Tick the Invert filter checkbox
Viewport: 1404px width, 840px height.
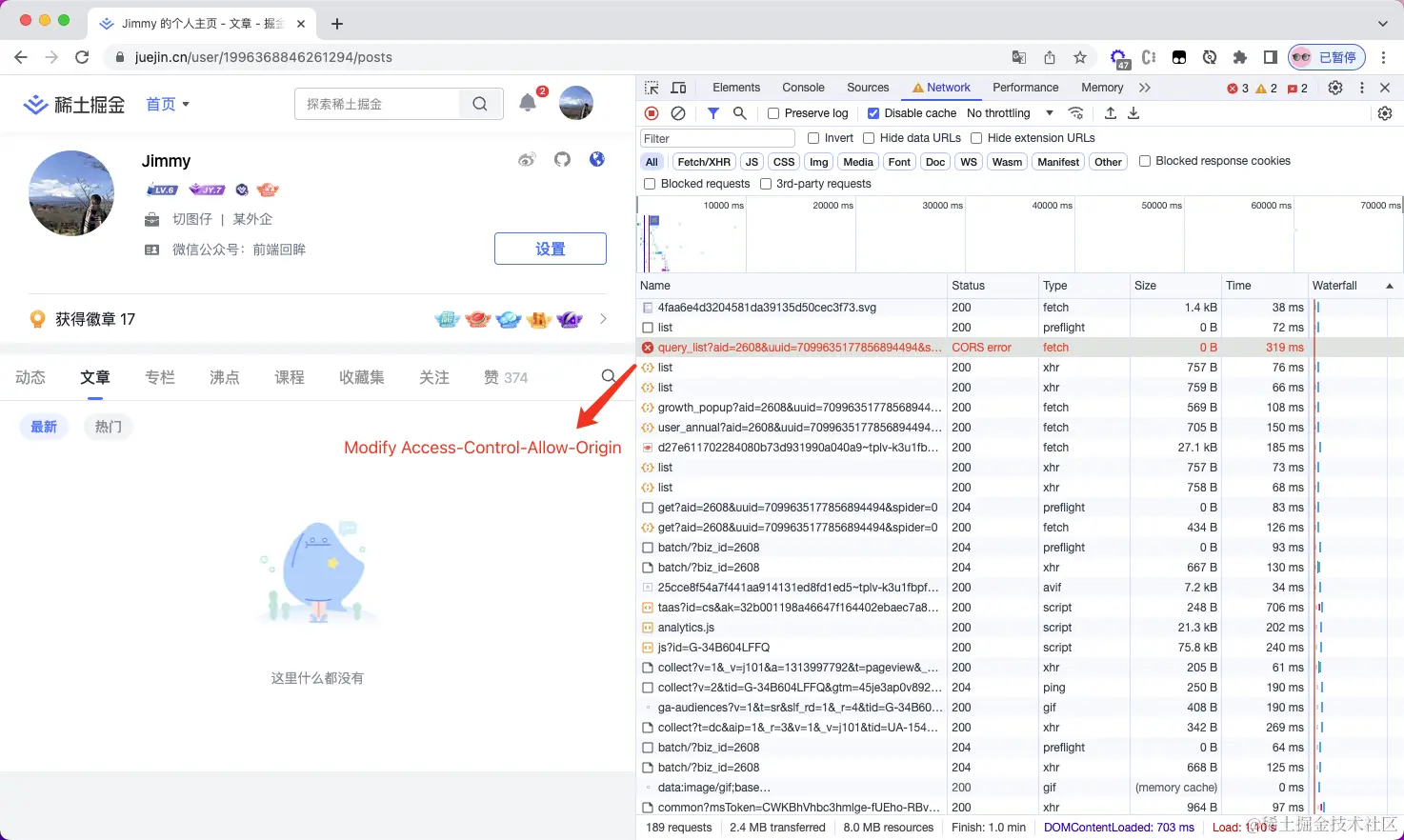813,138
